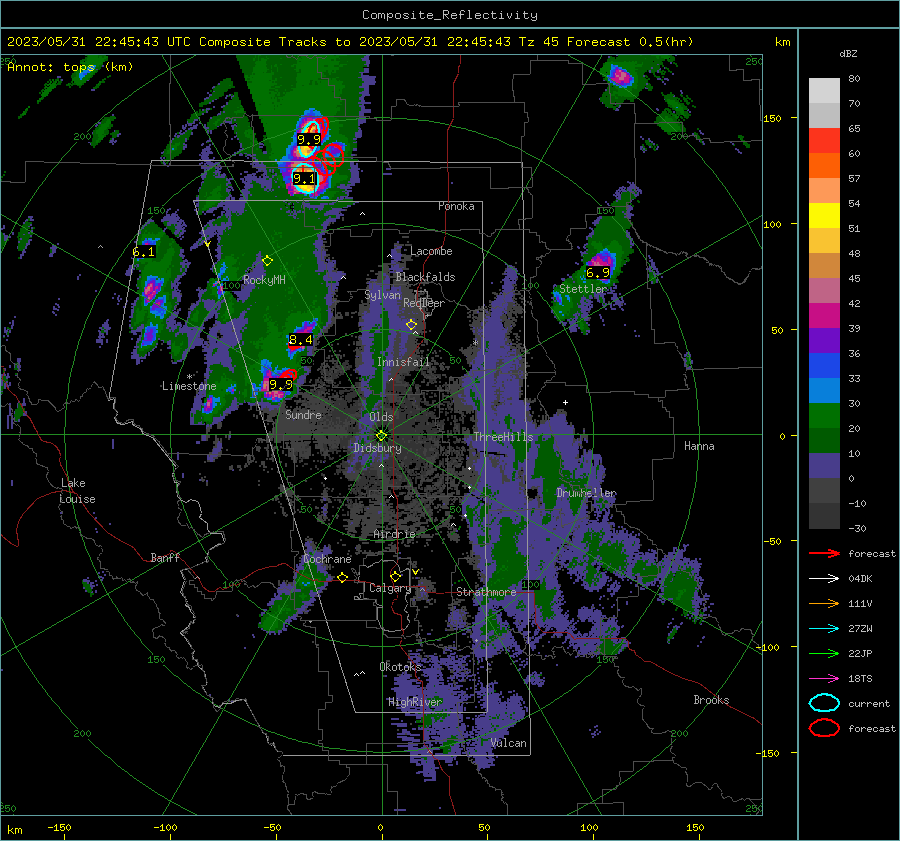Screen dimensions: 900x841
Task: Click the 8.4 storm top label
Action: coord(301,340)
